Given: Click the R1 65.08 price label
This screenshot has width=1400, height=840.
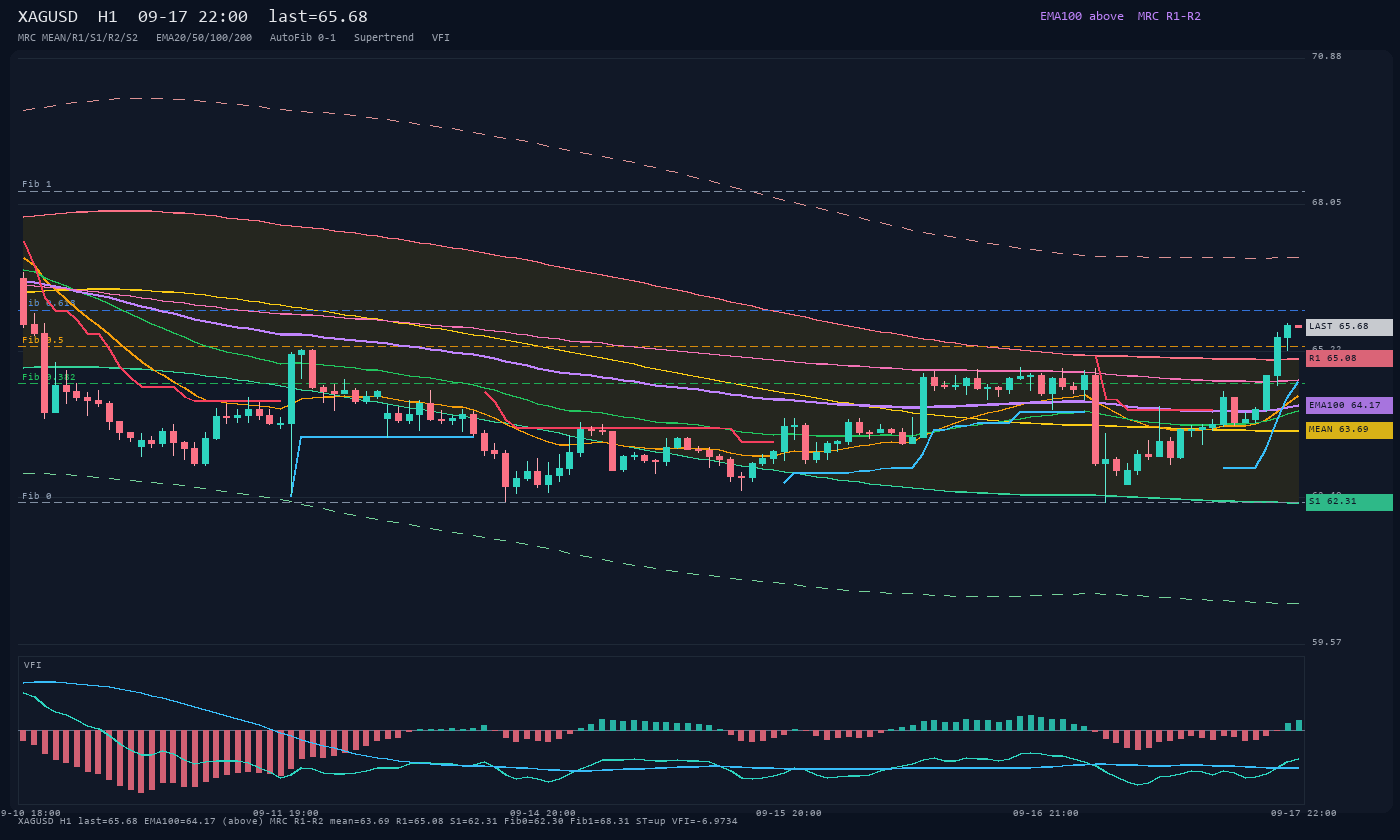Looking at the screenshot, I should pos(1349,358).
